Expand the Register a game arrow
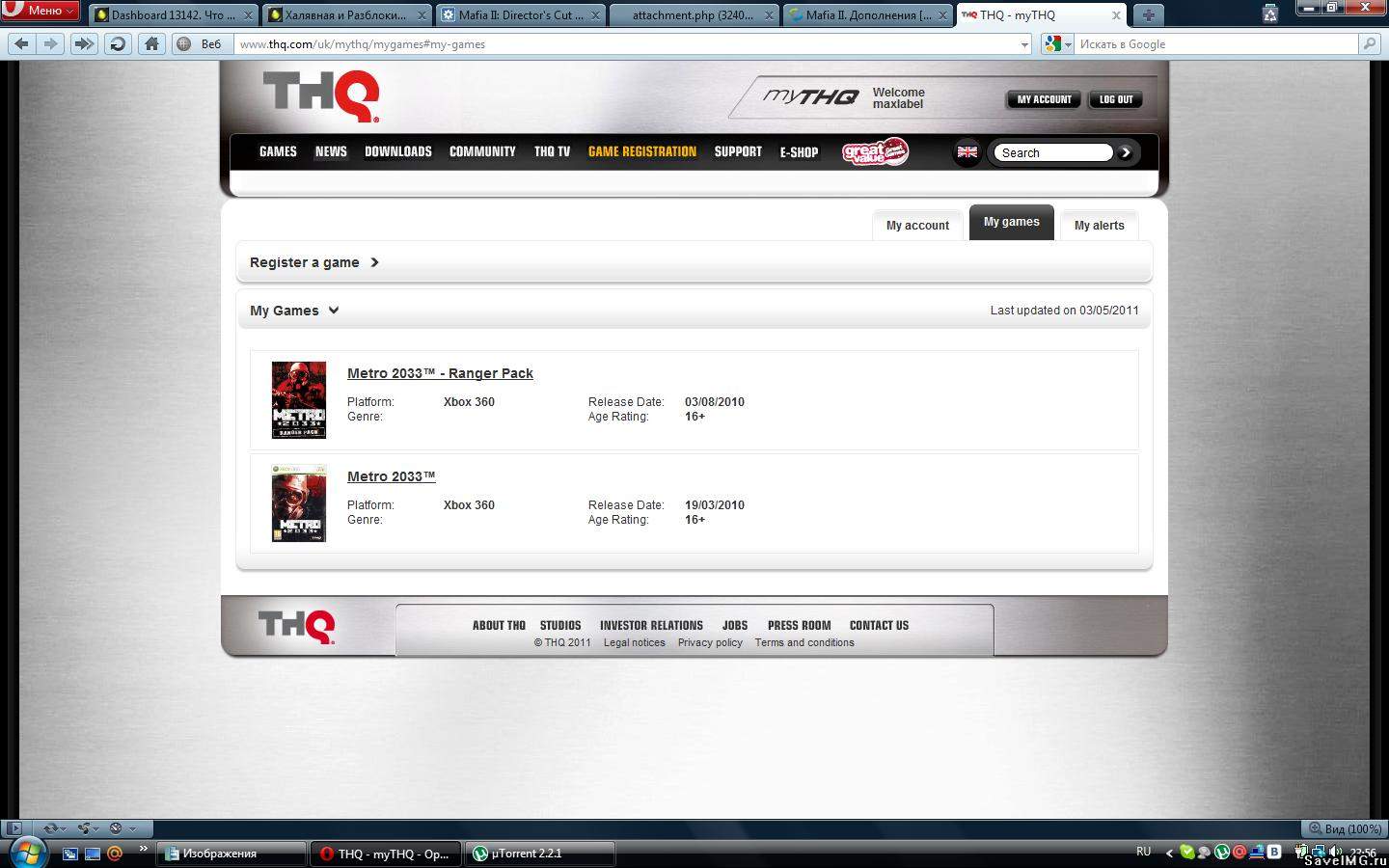1389x868 pixels. [x=374, y=262]
